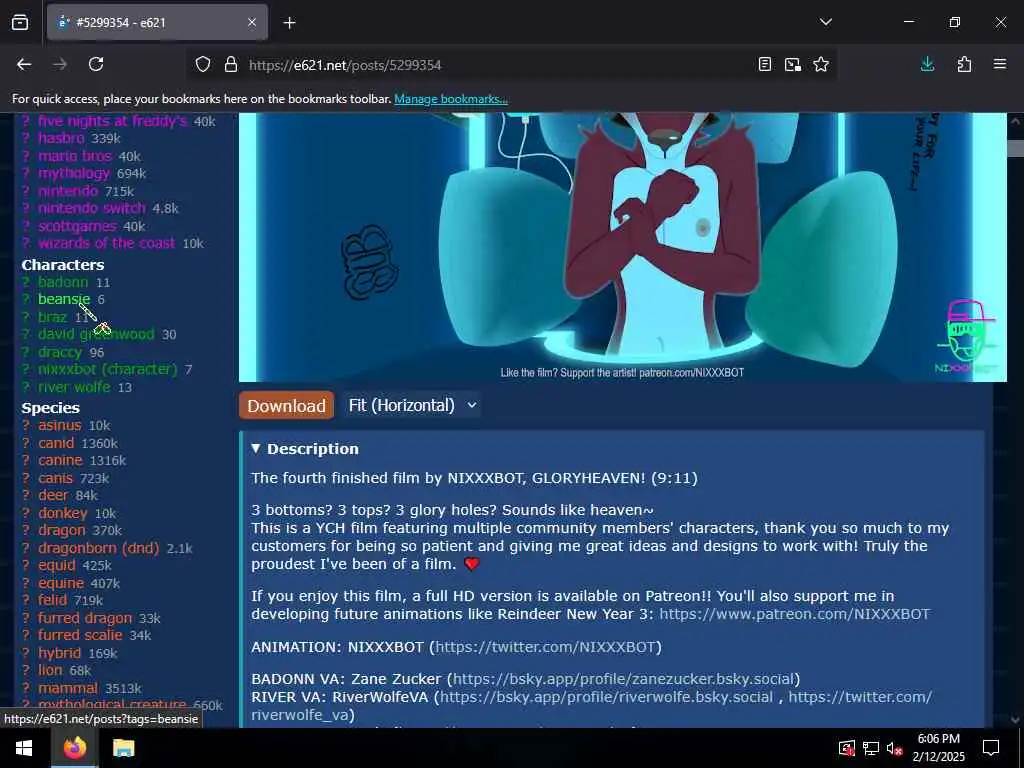Click question mark beside nintendo switch tag
This screenshot has width=1024, height=768.
tap(25, 208)
